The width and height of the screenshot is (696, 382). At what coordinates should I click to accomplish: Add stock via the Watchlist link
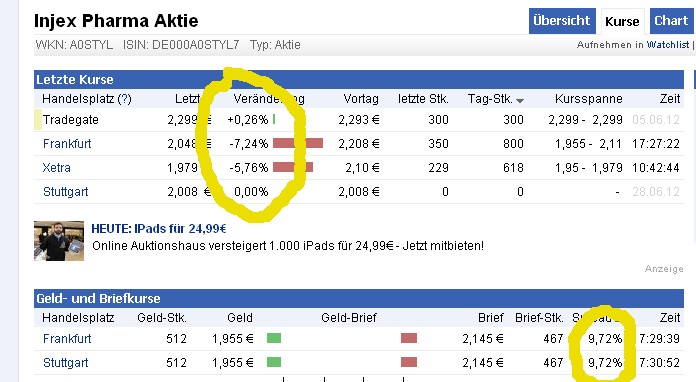668,45
